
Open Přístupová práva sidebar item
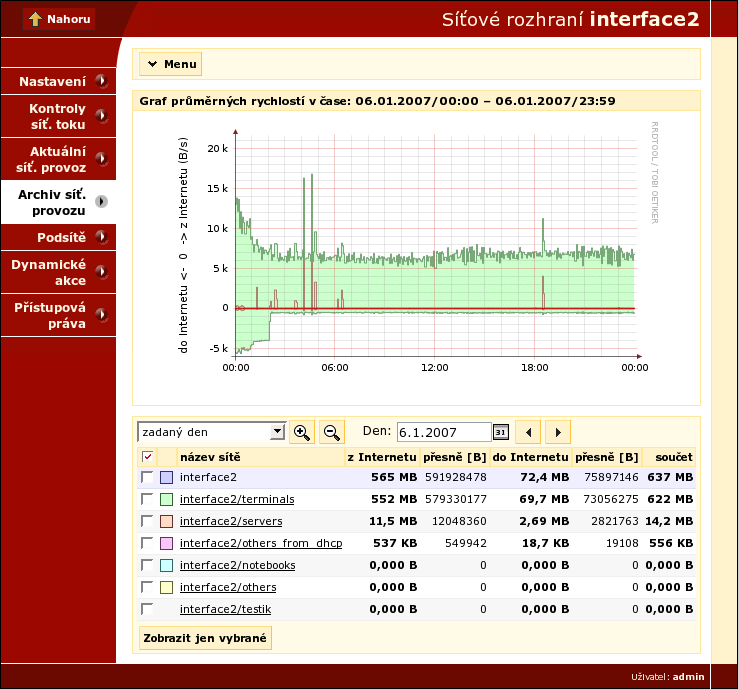58,315
